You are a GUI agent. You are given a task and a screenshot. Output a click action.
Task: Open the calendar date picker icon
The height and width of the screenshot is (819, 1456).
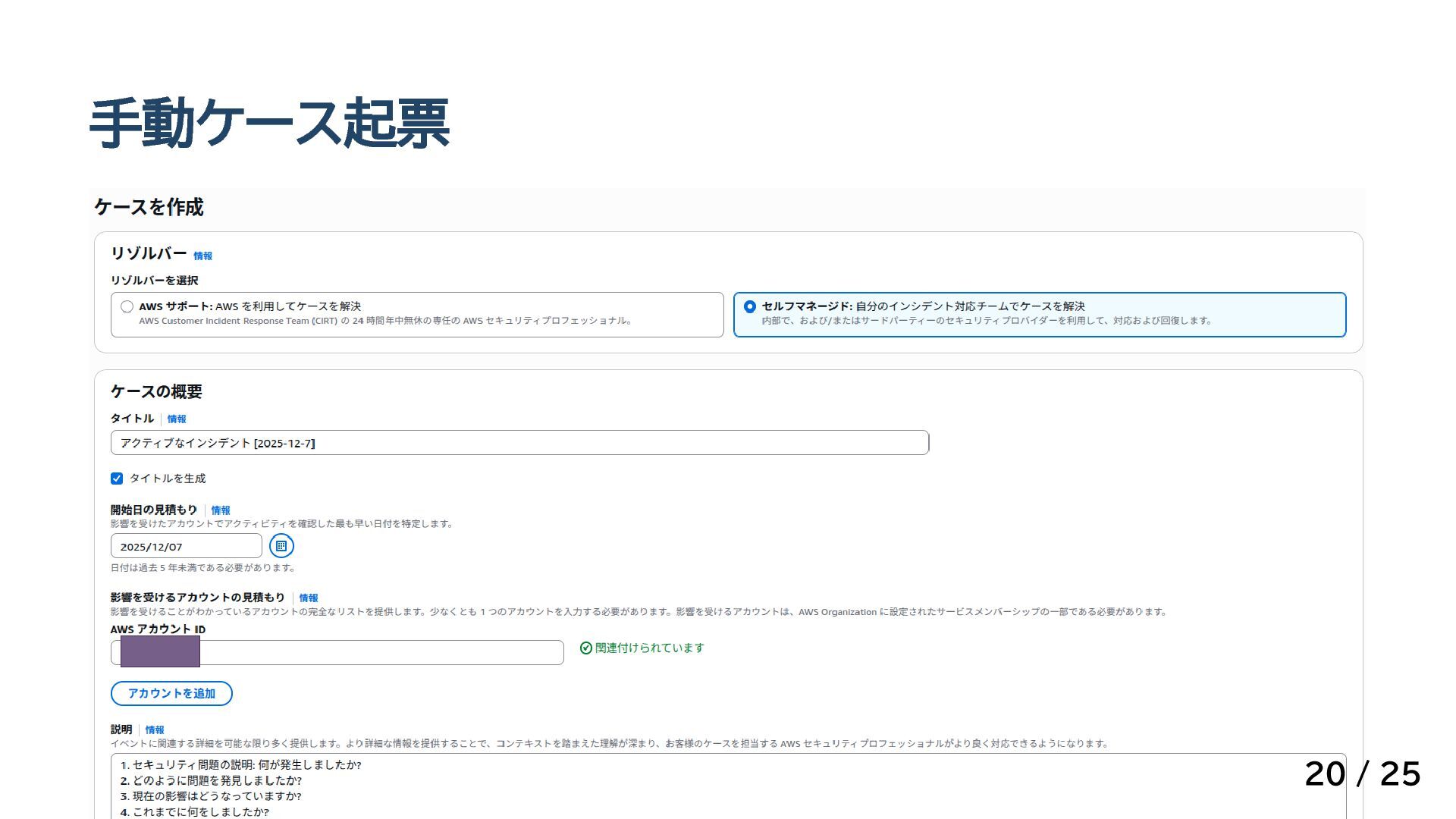(281, 546)
